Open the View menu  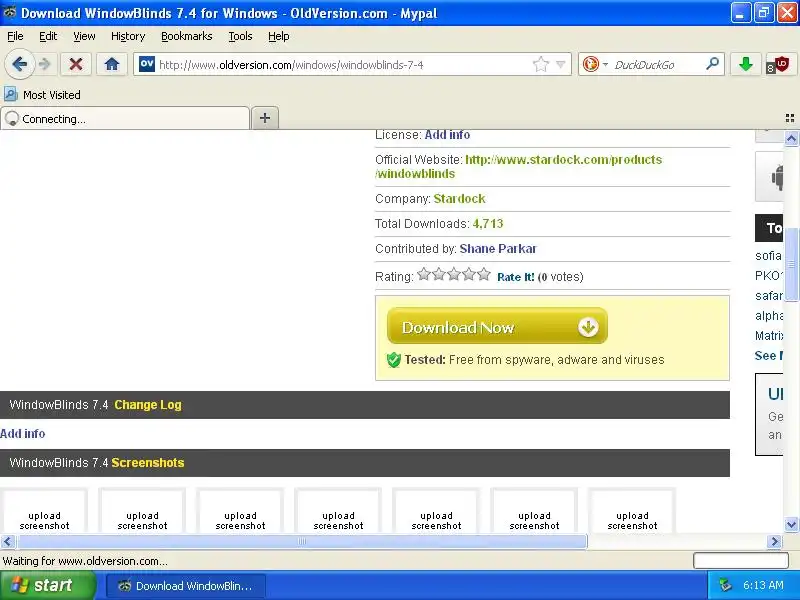point(84,36)
